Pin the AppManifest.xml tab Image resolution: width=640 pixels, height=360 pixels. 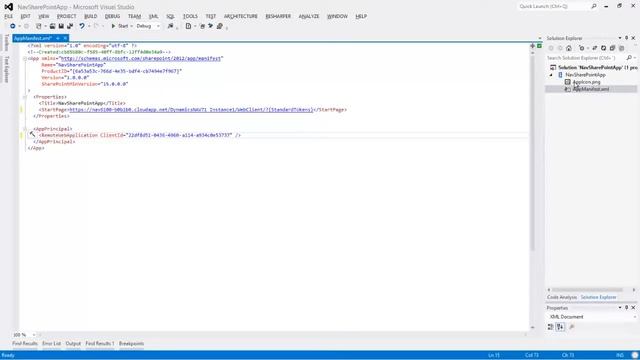[x=58, y=38]
